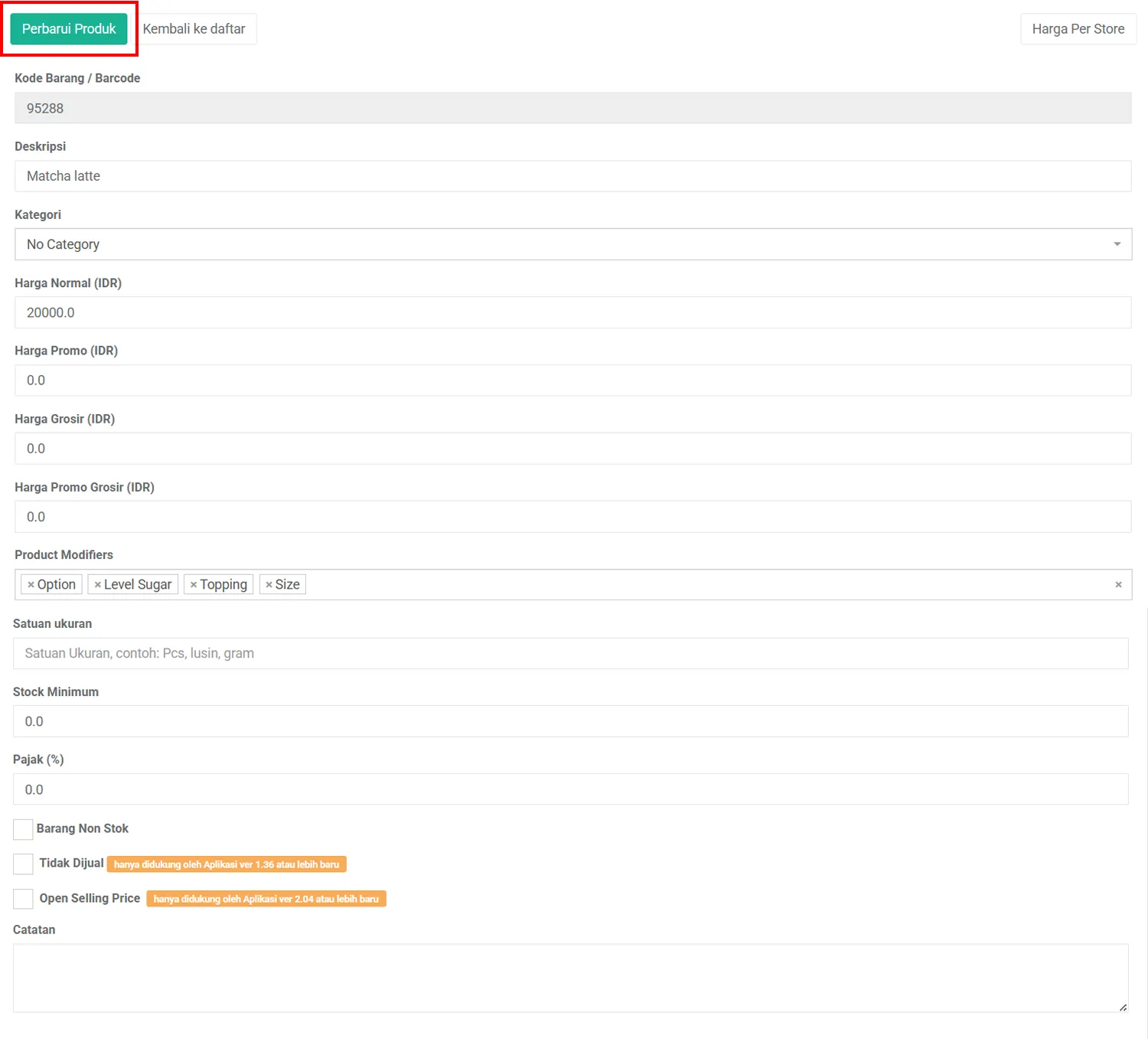
Task: Go back via Kembali ke daftar
Action: pyautogui.click(x=194, y=29)
